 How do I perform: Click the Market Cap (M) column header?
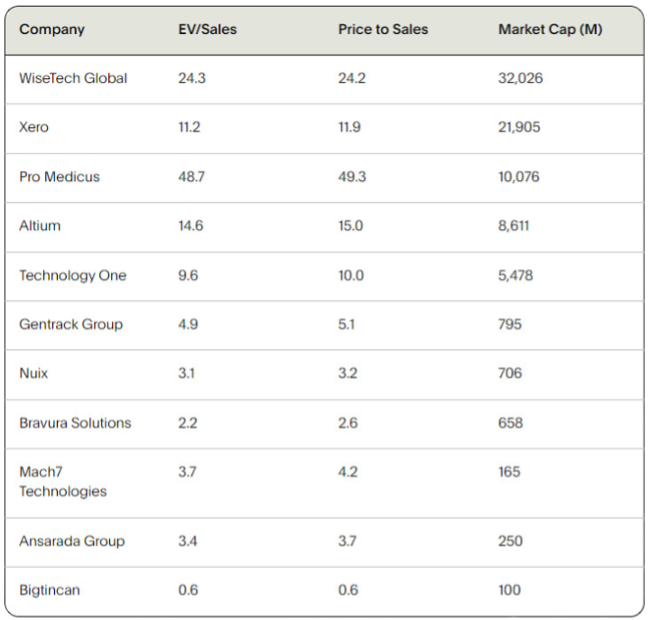pyautogui.click(x=550, y=29)
